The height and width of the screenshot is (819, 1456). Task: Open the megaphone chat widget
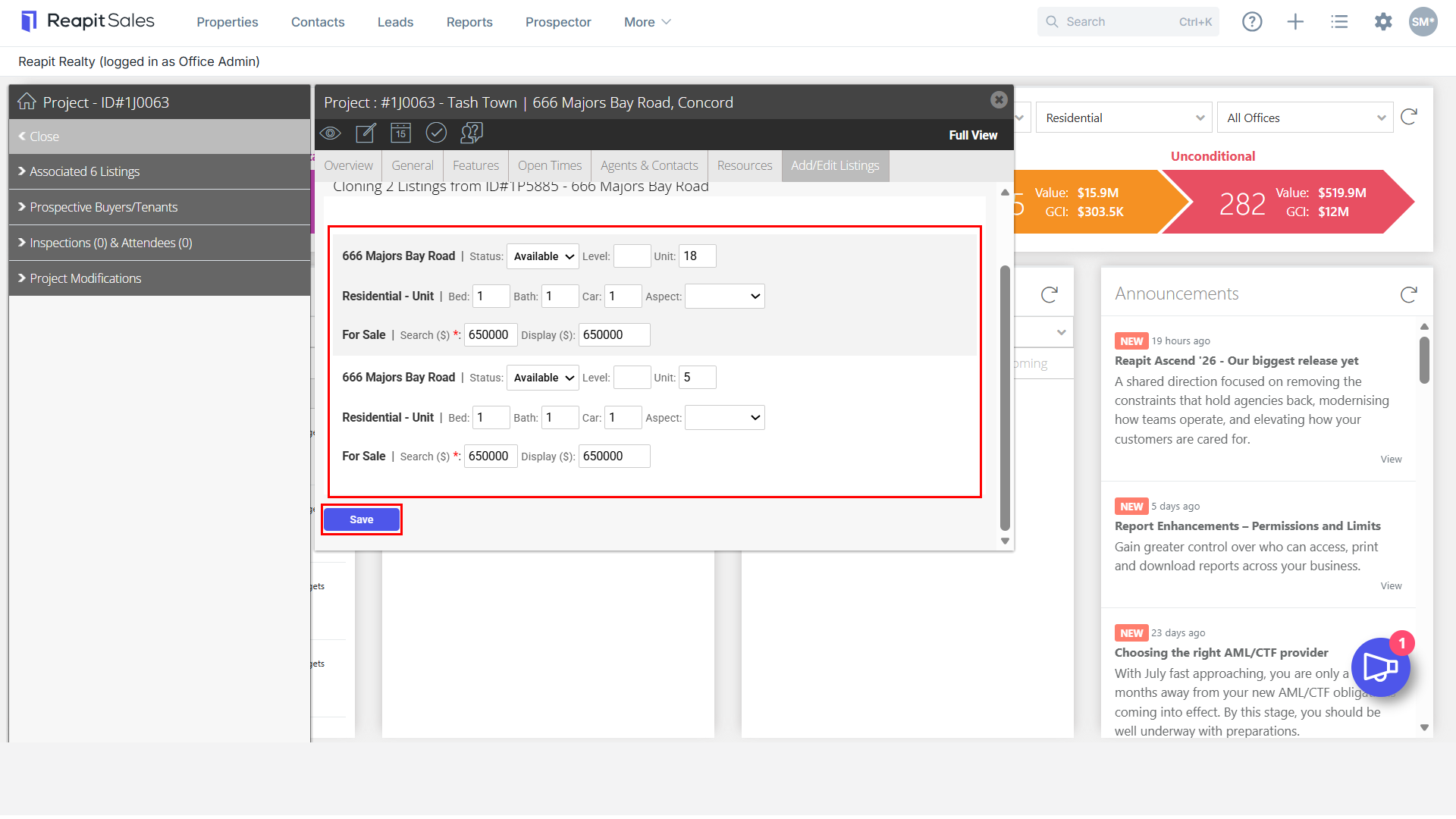(1380, 667)
